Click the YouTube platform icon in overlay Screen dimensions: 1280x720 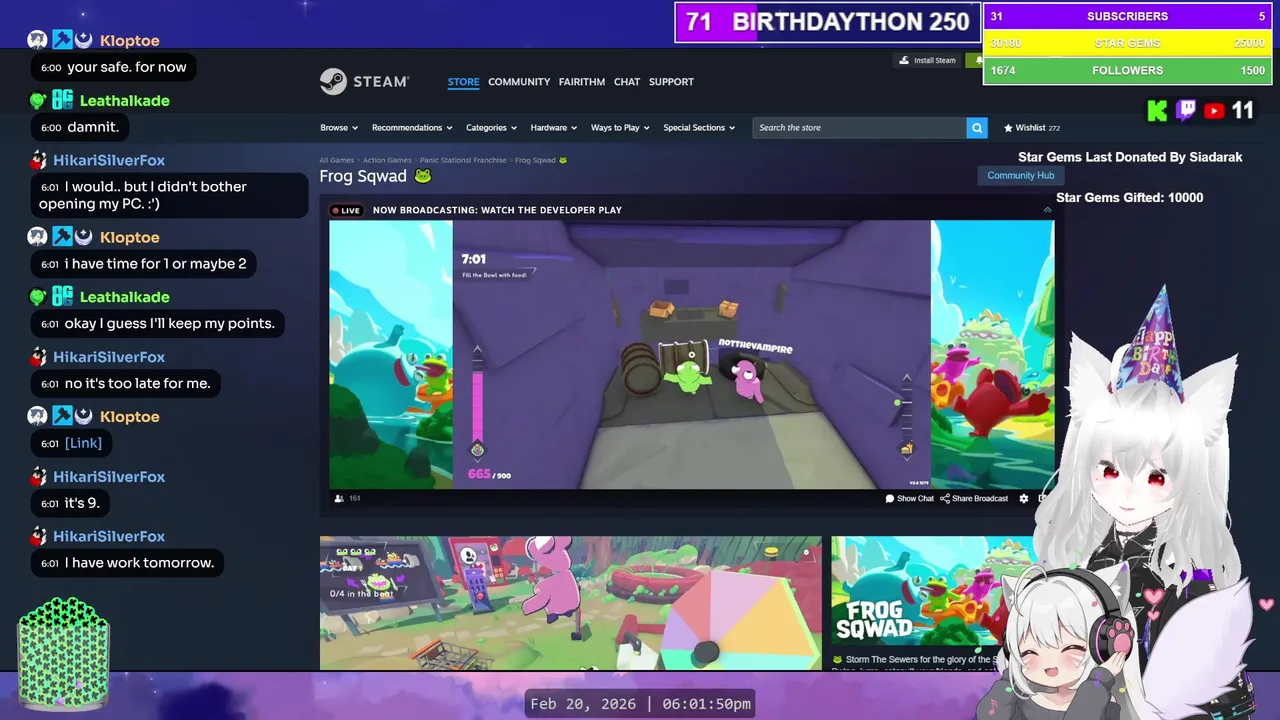click(1214, 111)
